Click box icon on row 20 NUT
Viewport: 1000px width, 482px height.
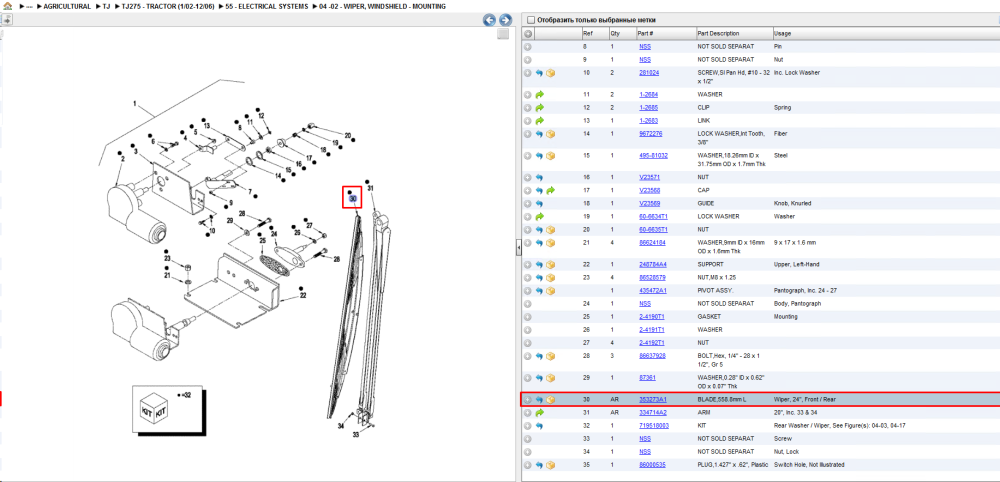pyautogui.click(x=550, y=230)
